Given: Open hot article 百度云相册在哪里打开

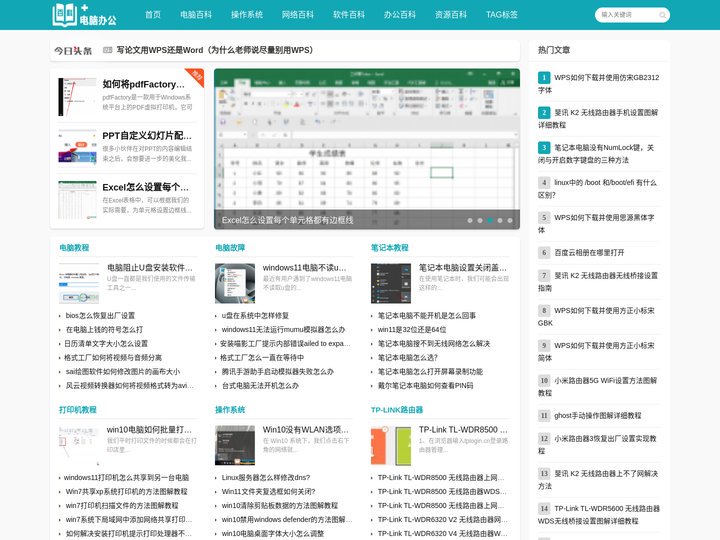Looking at the screenshot, I should click(x=589, y=253).
